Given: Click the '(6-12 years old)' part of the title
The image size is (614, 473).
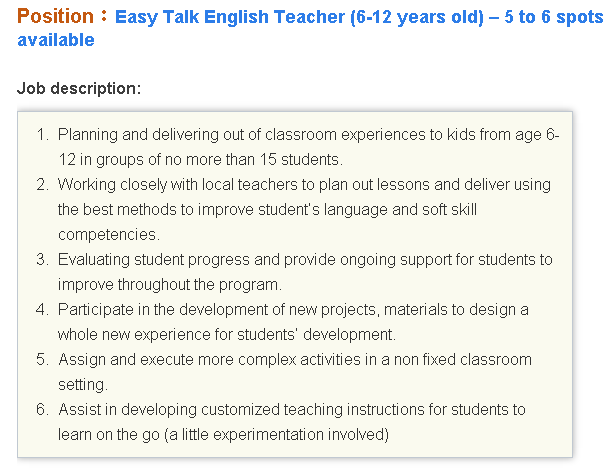Looking at the screenshot, I should pos(417,17).
